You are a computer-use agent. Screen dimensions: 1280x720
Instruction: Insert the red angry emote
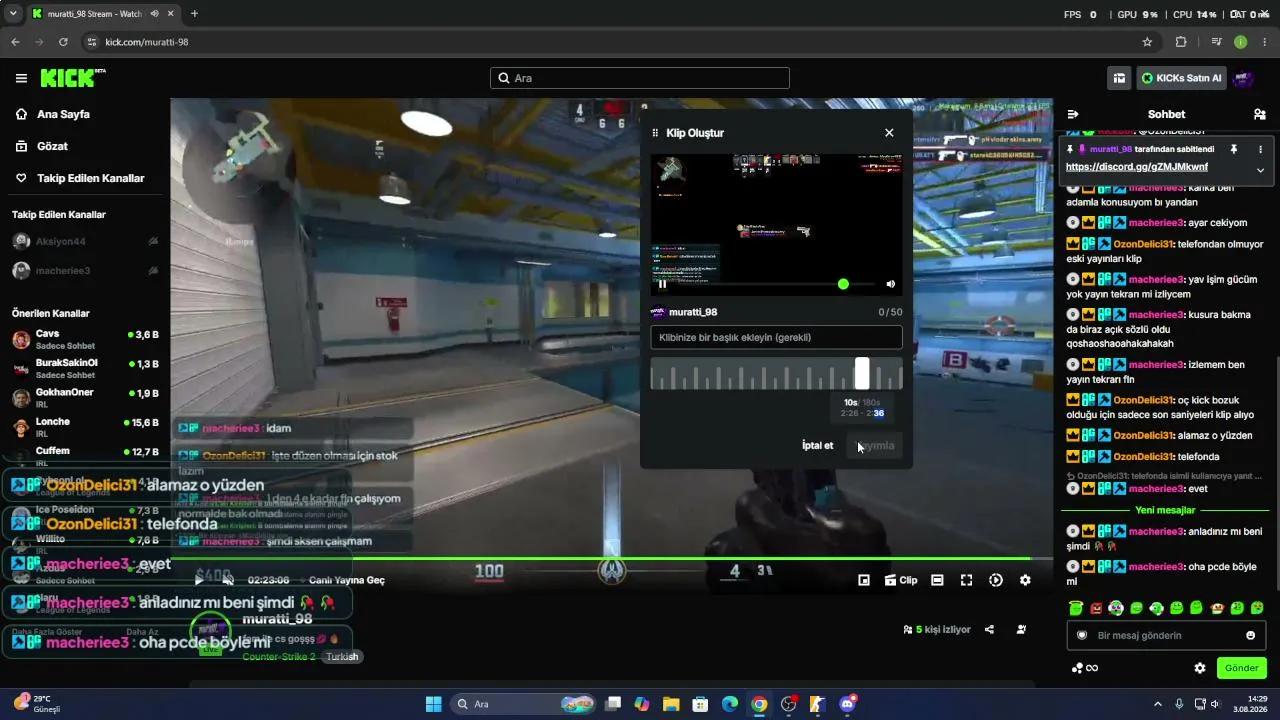tap(1096, 607)
